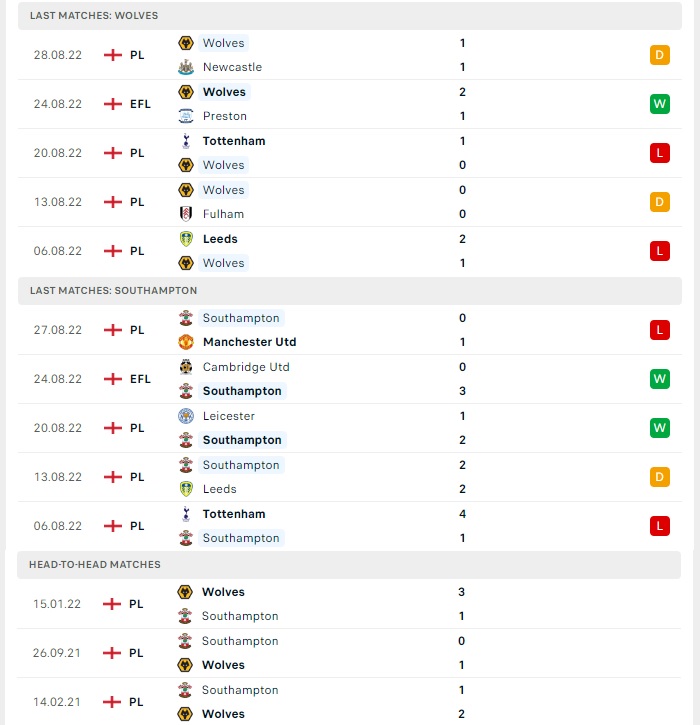Click orange D badge for Wolves-Newcastle
The height and width of the screenshot is (725, 700).
coord(660,55)
